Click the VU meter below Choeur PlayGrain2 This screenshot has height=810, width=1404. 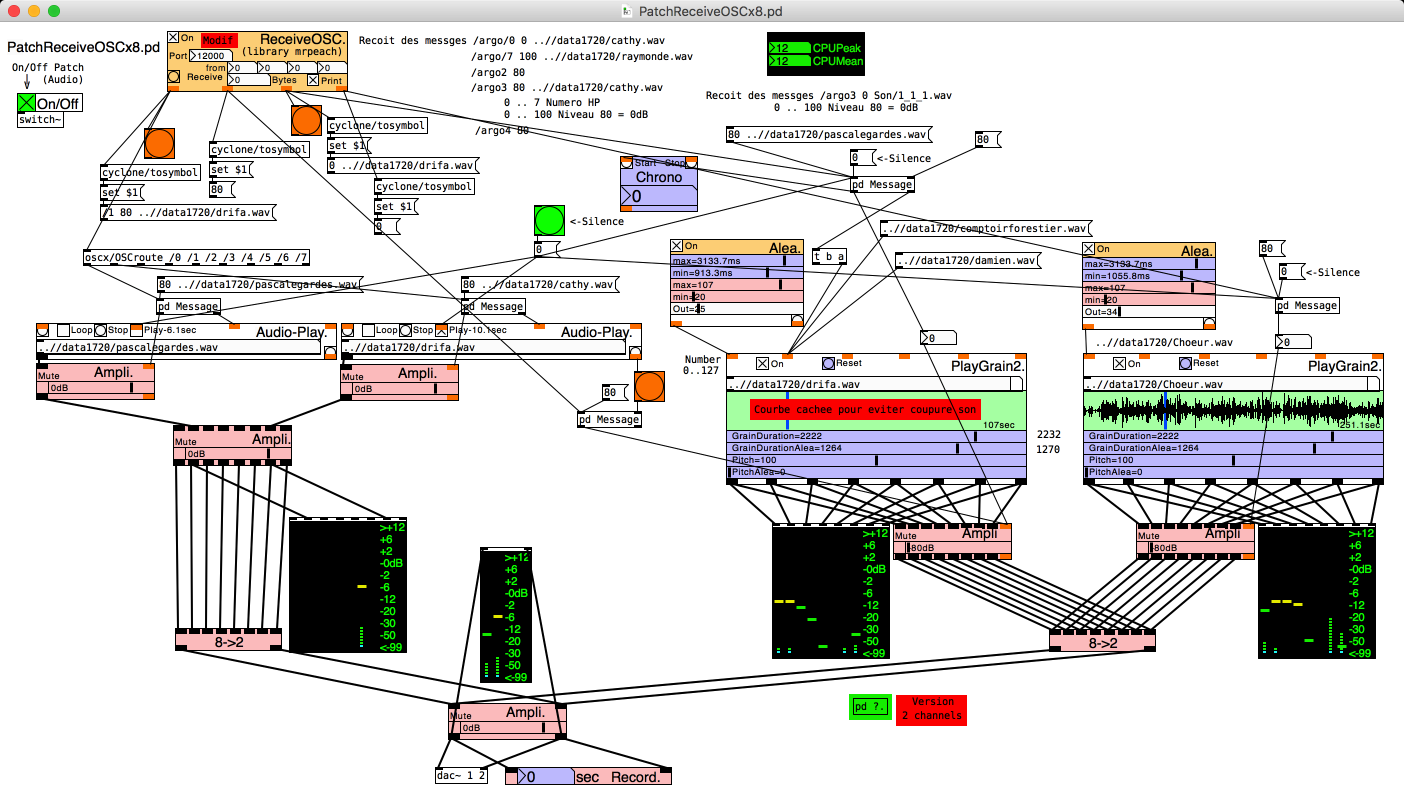(x=1316, y=591)
